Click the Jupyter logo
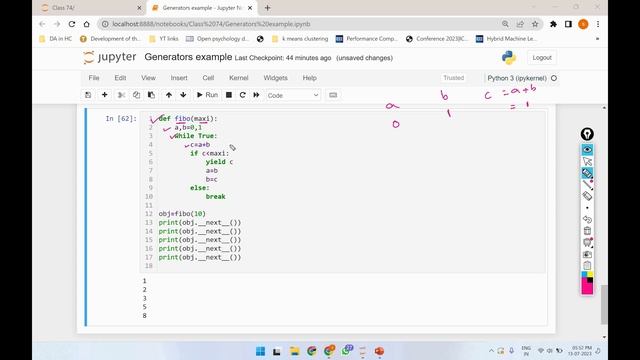This screenshot has width=640, height=360. click(x=109, y=58)
